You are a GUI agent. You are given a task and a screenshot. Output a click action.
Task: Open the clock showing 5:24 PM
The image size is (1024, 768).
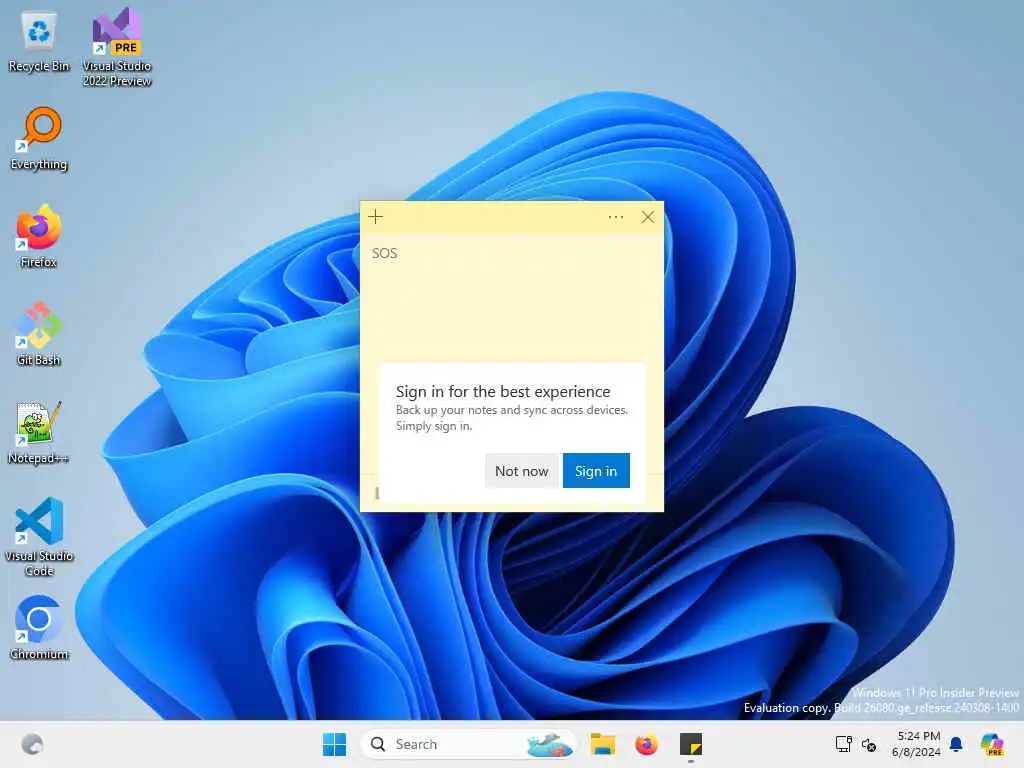(916, 744)
